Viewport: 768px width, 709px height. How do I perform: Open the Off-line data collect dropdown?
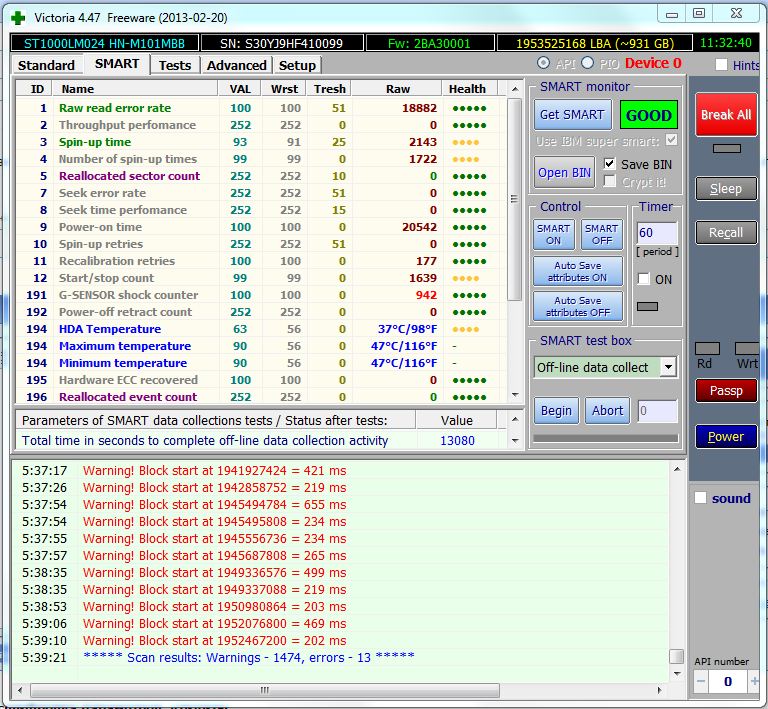click(x=667, y=367)
